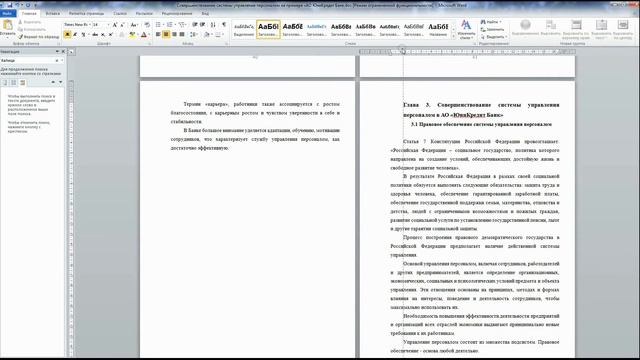Viewport: 640px width, 360px height.
Task: Align text left
Action: (158, 34)
